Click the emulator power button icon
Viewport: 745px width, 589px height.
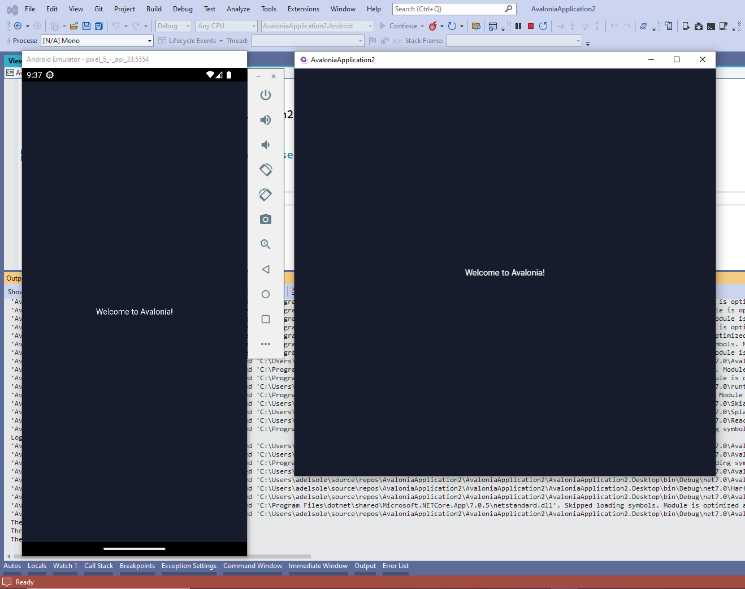click(266, 95)
